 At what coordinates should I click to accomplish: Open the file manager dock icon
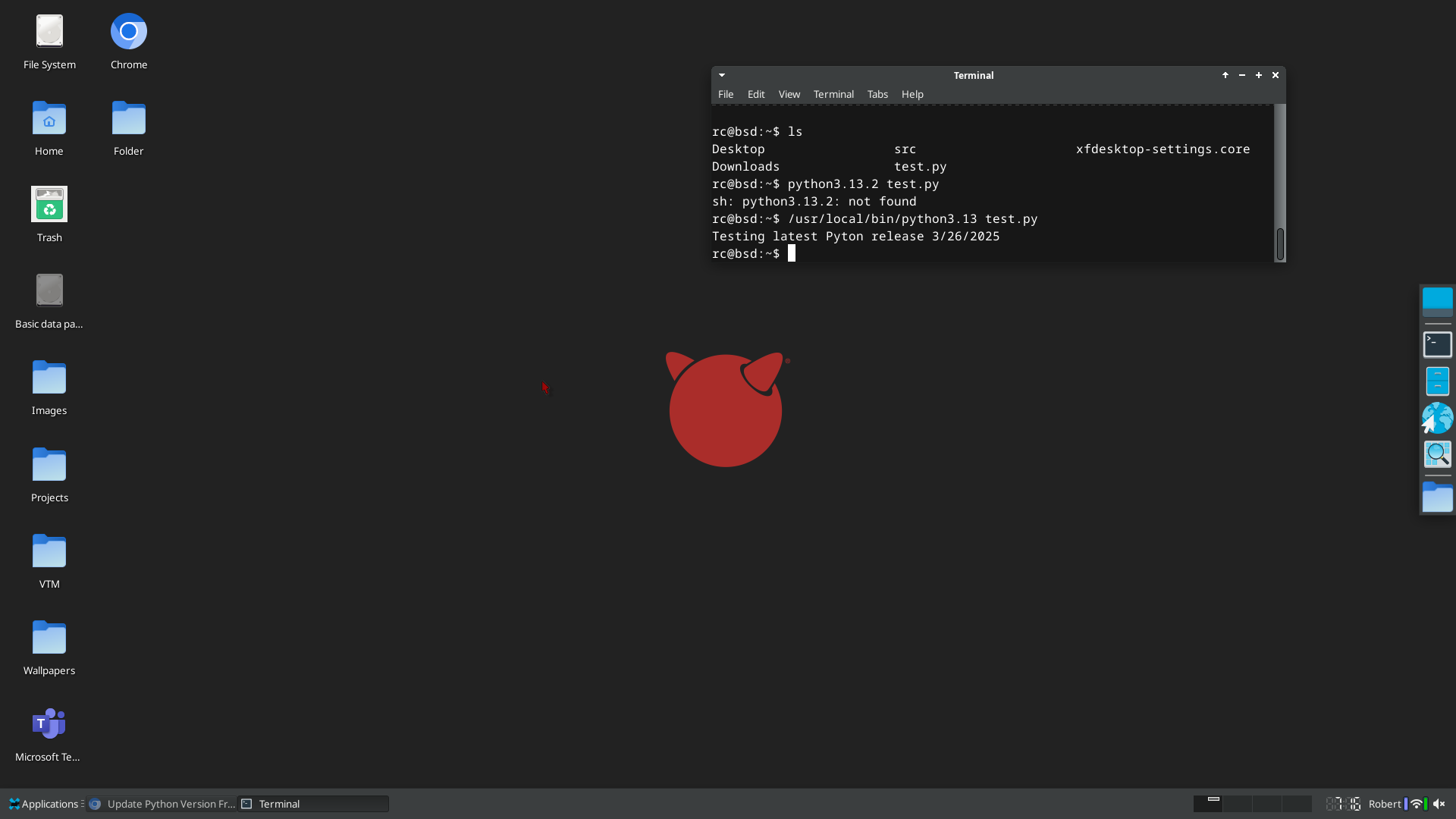click(1437, 381)
